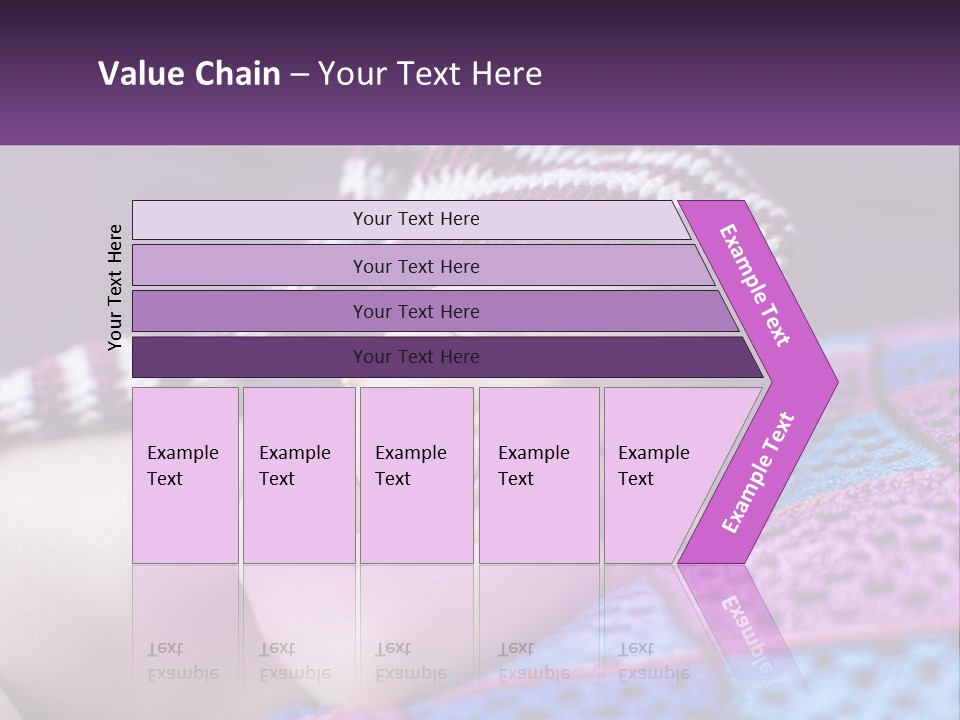The width and height of the screenshot is (960, 720).
Task: Click the mirrored reflection under the first box
Action: tap(185, 640)
